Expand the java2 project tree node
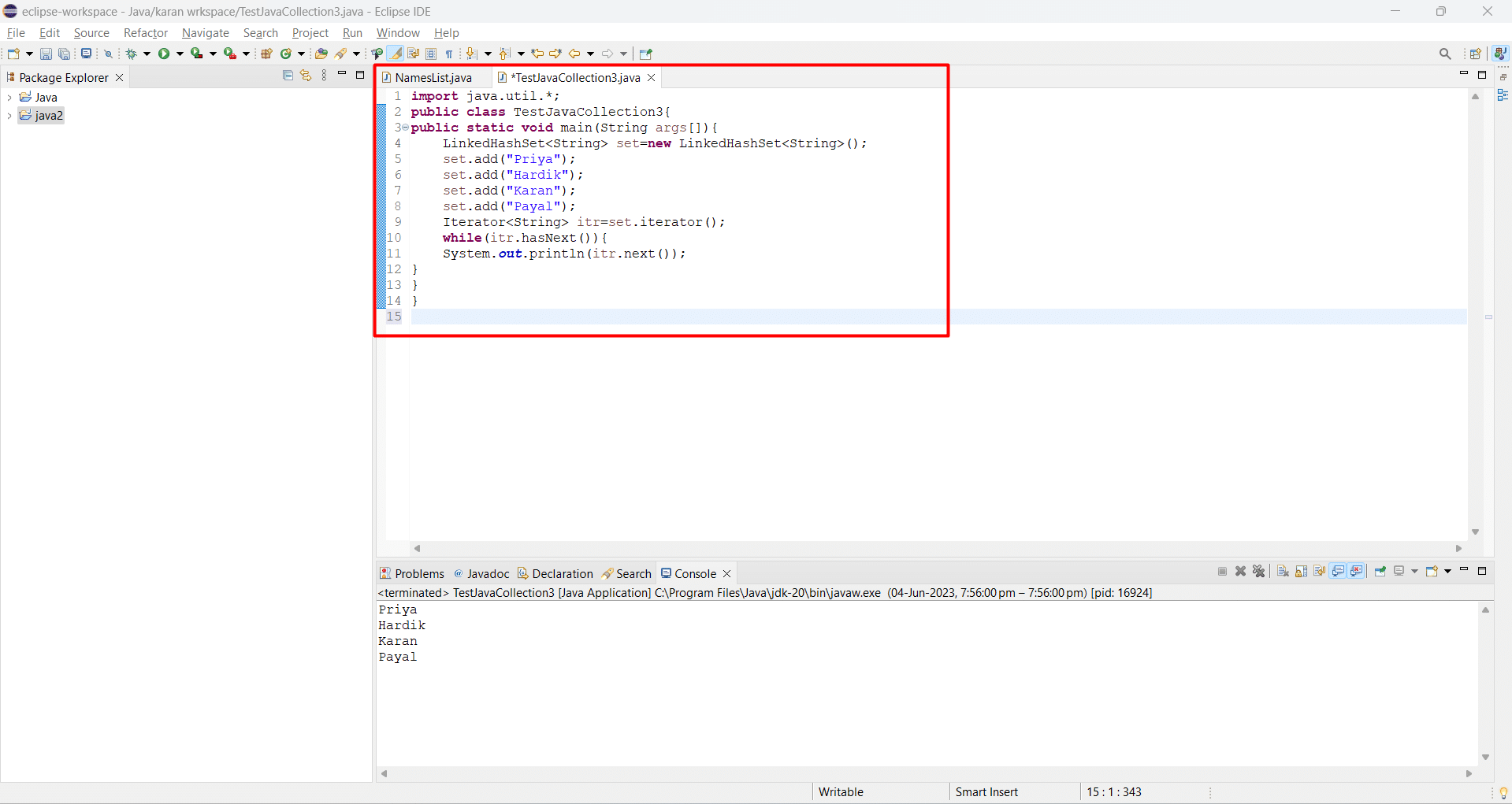Image resolution: width=1512 pixels, height=804 pixels. (x=9, y=116)
